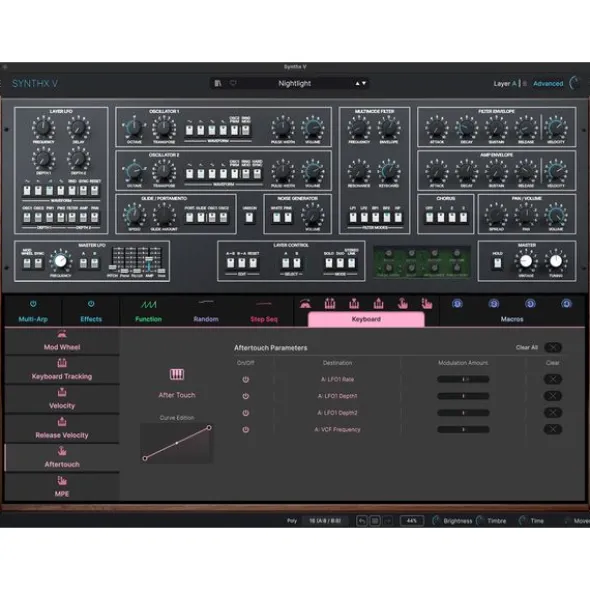
Task: Clear the A: LFO1 Depth2 modulation row
Action: [x=553, y=412]
